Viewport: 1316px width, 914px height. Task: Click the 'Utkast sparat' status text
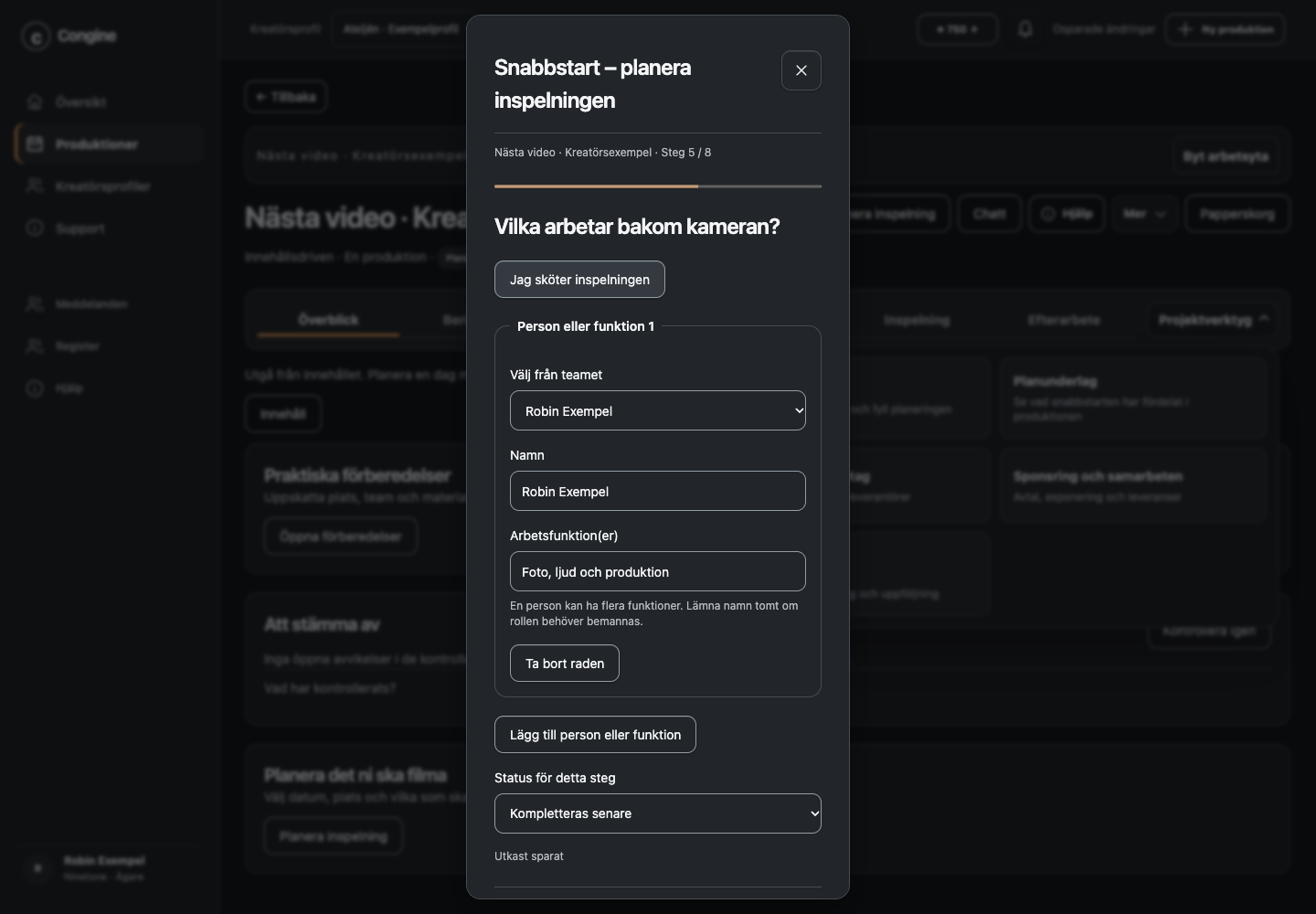[529, 856]
